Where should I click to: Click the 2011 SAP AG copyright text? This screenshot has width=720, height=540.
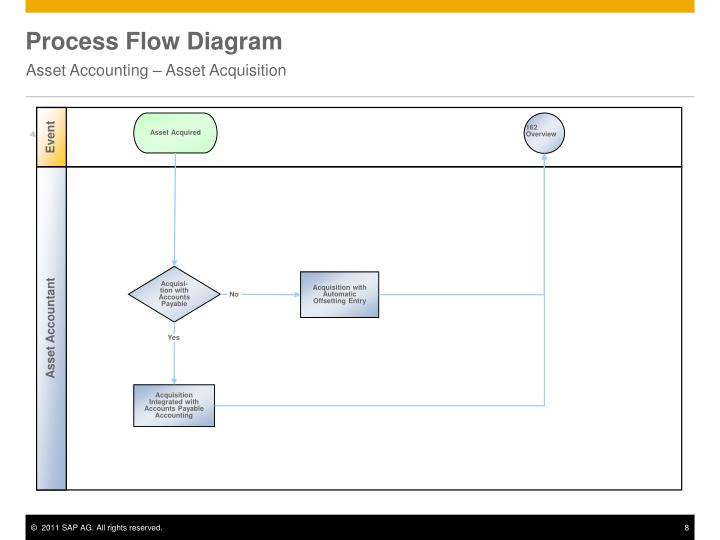point(96,528)
